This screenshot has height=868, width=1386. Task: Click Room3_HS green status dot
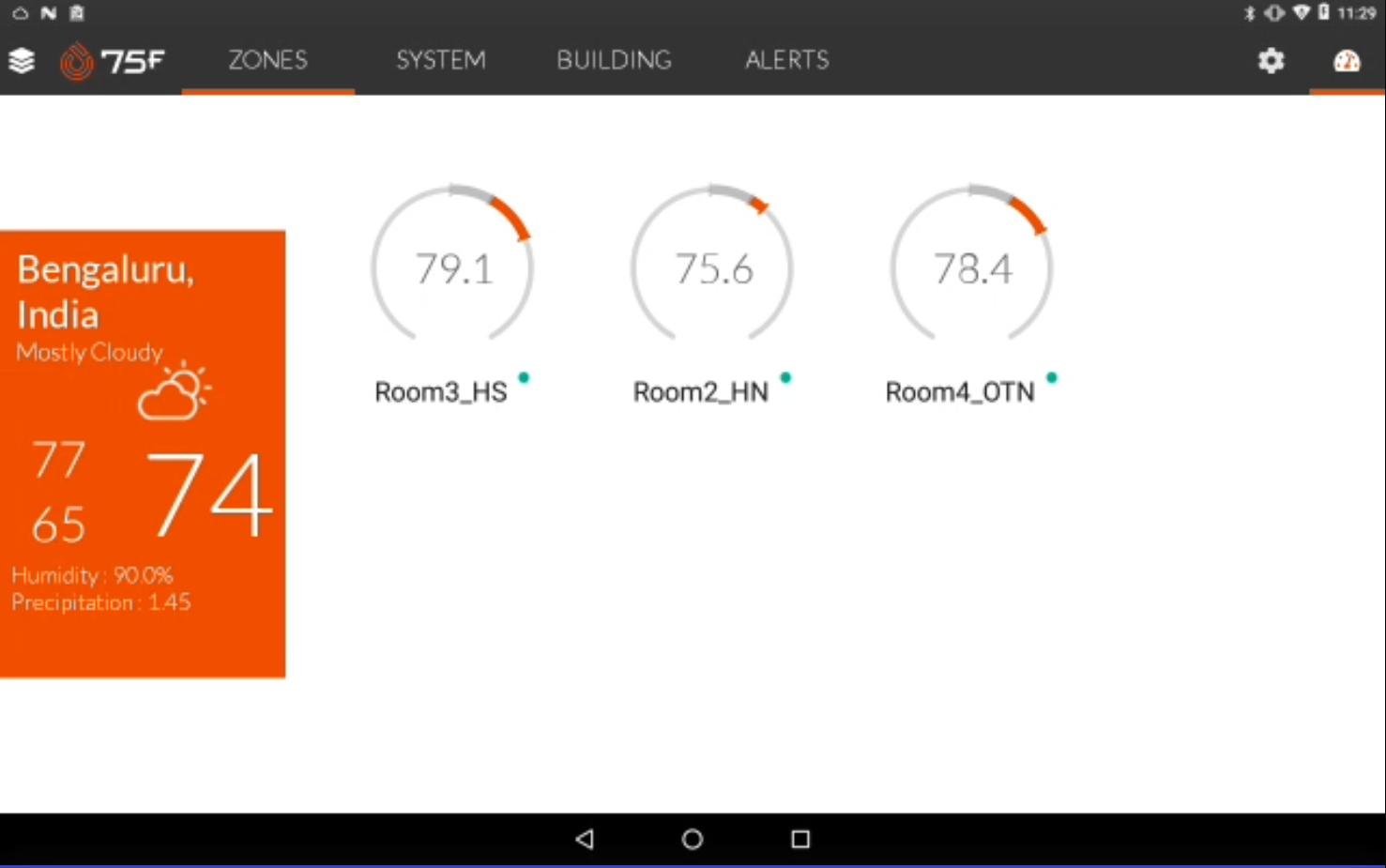524,377
